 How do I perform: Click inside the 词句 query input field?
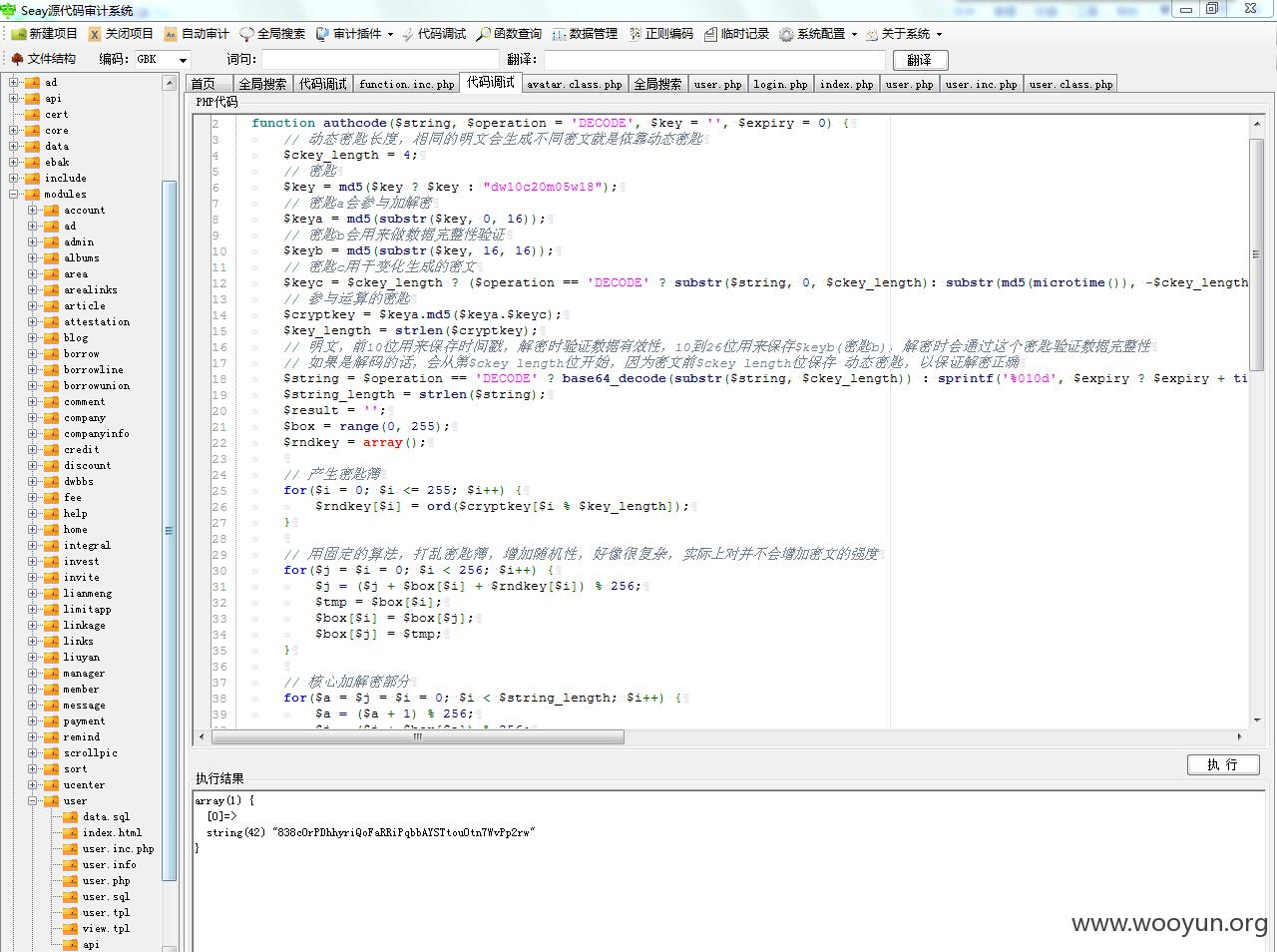(379, 60)
